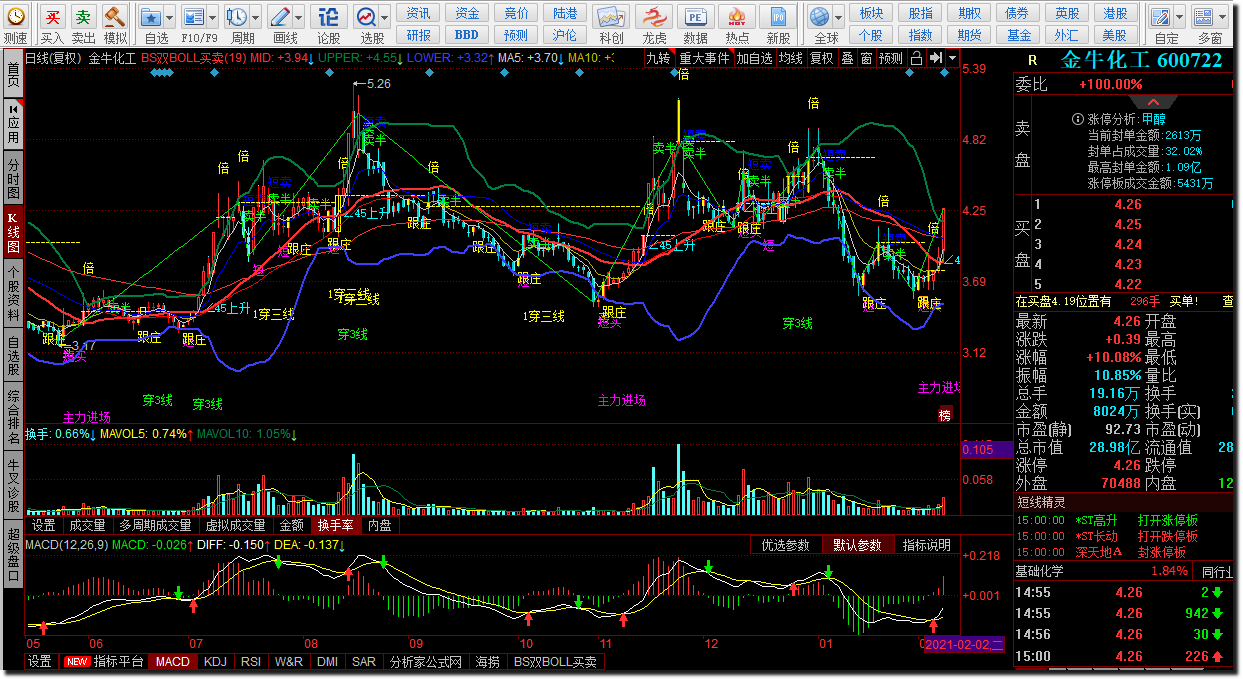Click the R marker beside 金牛化工 title

click(1032, 61)
